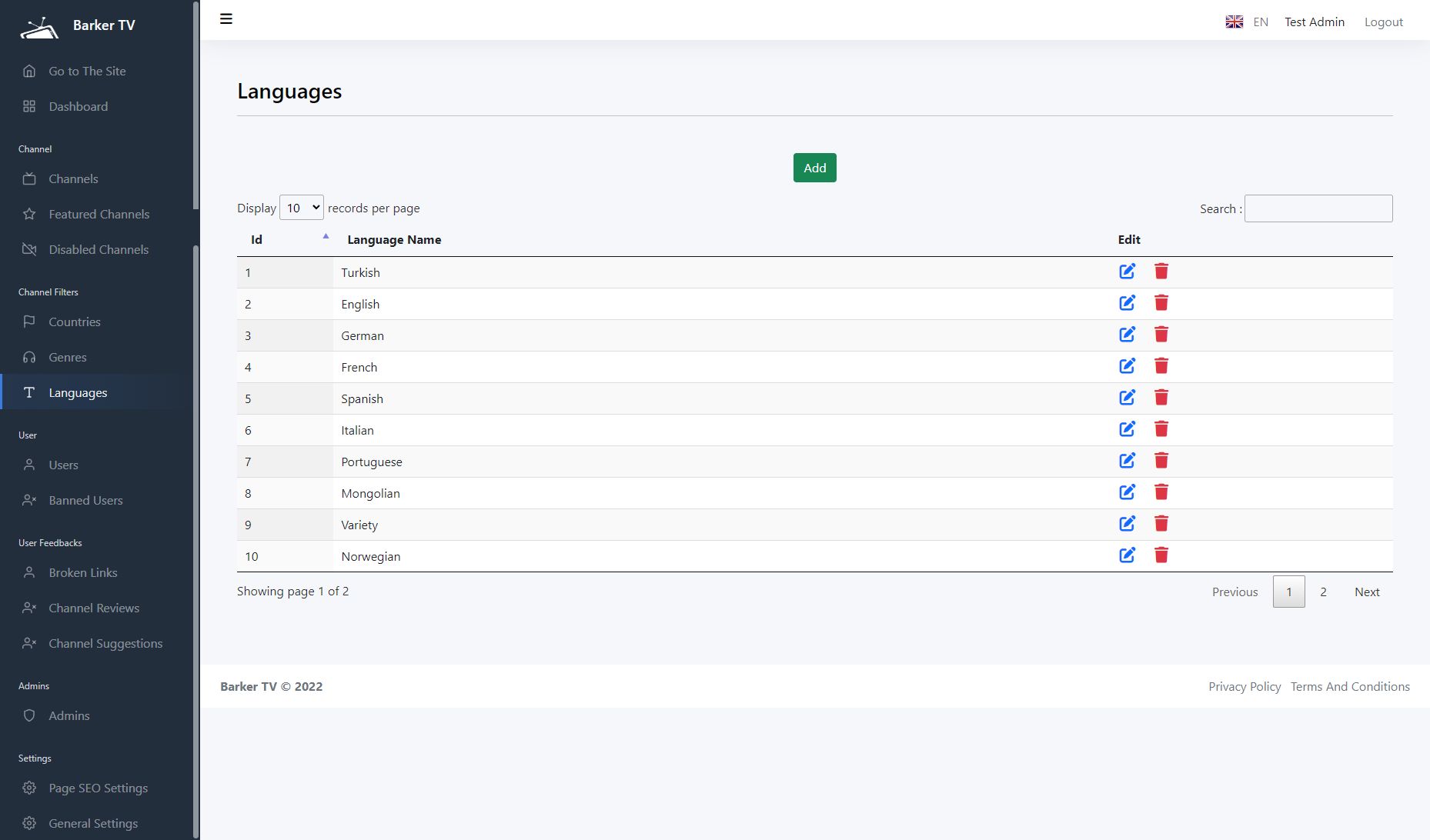Sort table by Id column arrow
This screenshot has height=840, width=1430.
(x=326, y=237)
